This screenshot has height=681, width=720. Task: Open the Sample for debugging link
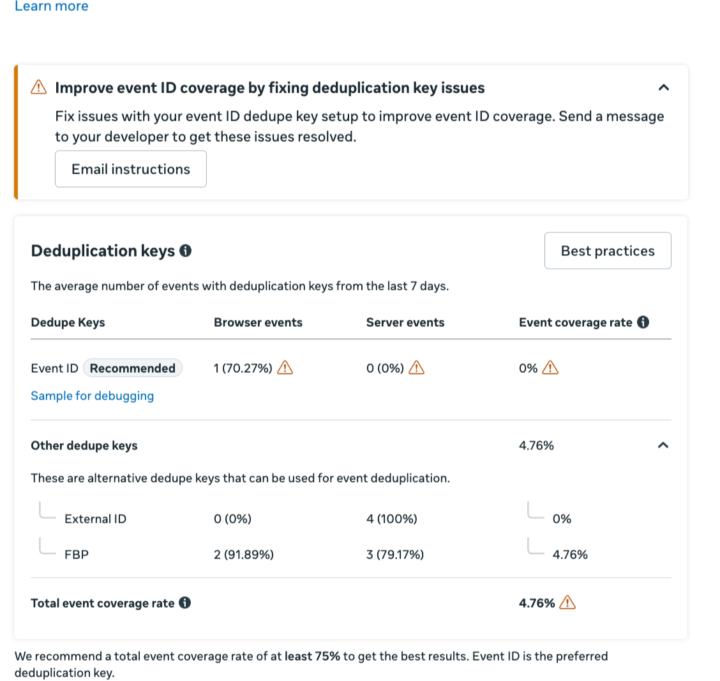tap(92, 396)
